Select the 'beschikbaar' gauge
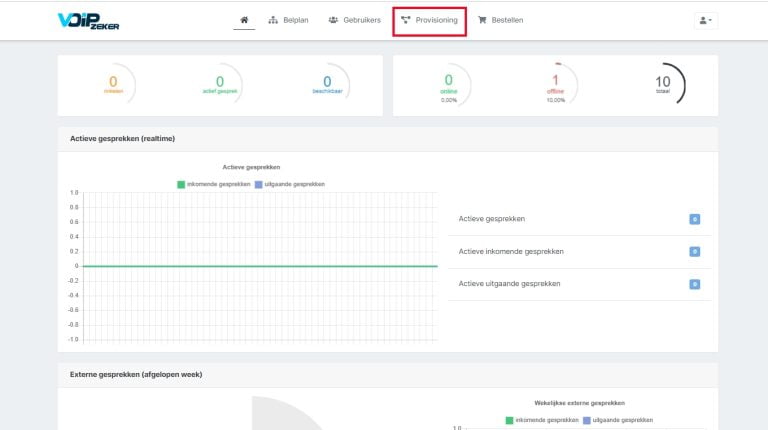 click(x=327, y=84)
